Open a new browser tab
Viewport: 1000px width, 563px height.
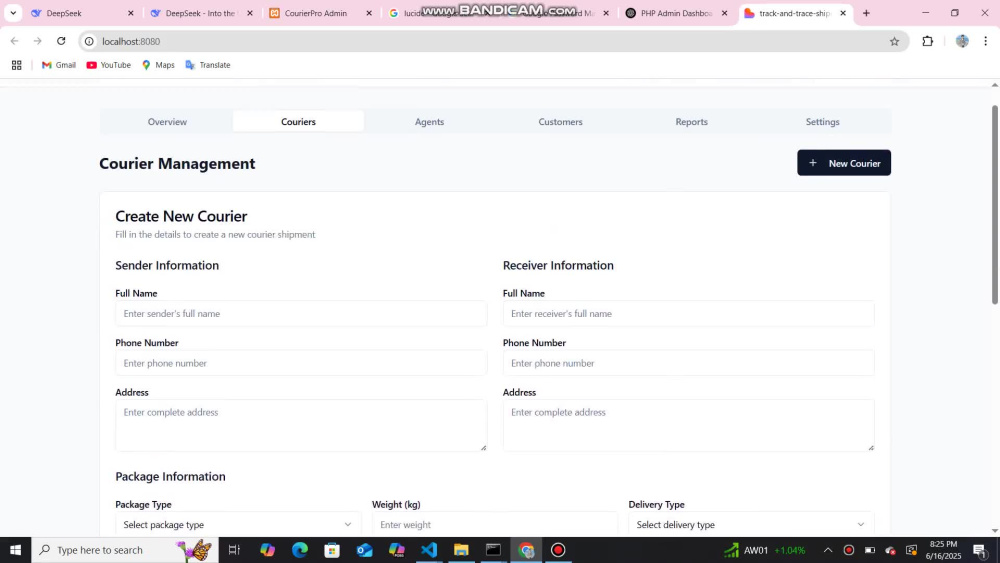[x=866, y=13]
